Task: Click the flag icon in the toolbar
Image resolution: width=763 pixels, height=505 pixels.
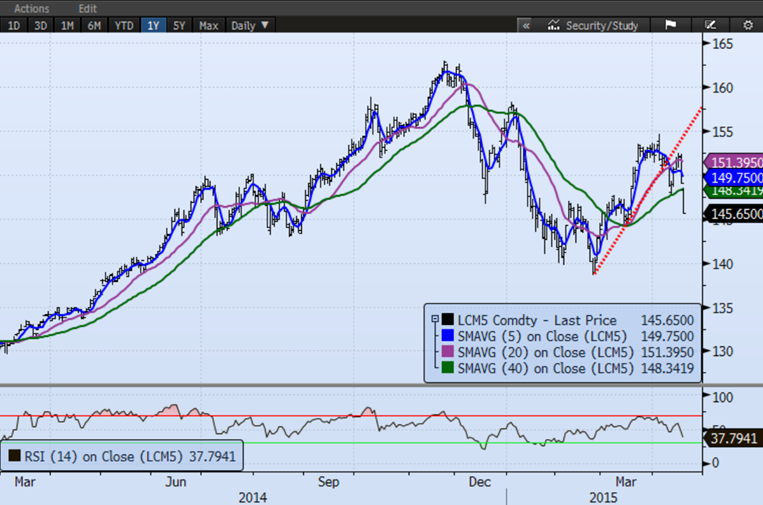Action: pyautogui.click(x=670, y=25)
